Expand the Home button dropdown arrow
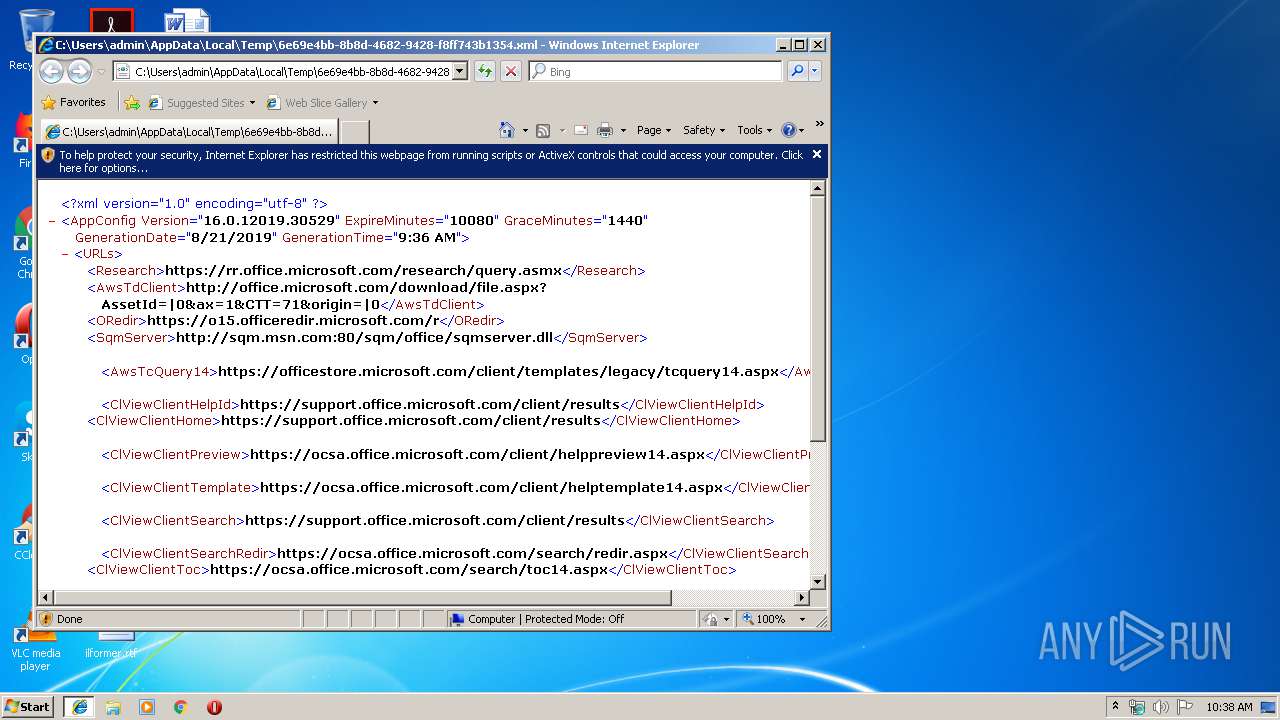The height and width of the screenshot is (720, 1280). pyautogui.click(x=524, y=130)
